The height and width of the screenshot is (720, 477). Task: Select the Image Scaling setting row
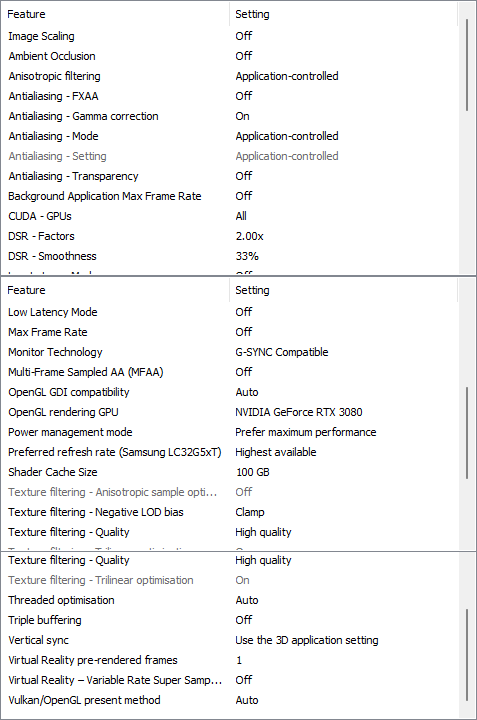click(x=230, y=36)
